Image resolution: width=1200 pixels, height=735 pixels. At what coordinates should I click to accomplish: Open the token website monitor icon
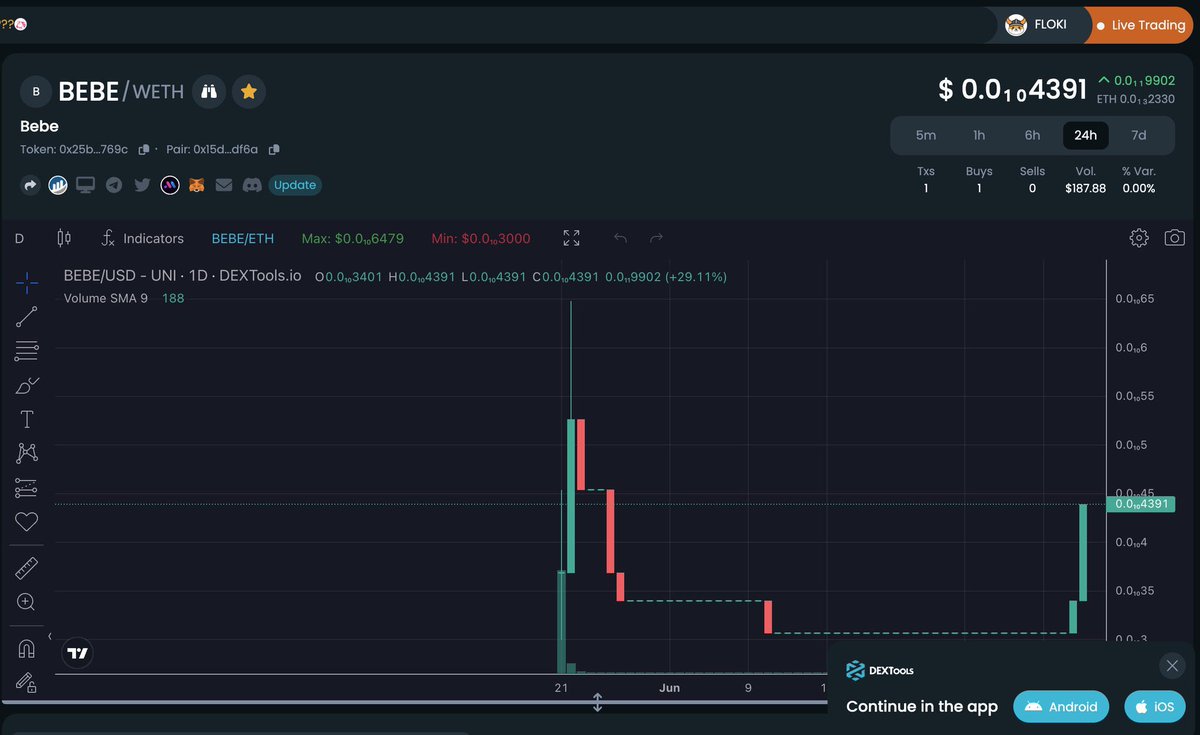point(86,185)
